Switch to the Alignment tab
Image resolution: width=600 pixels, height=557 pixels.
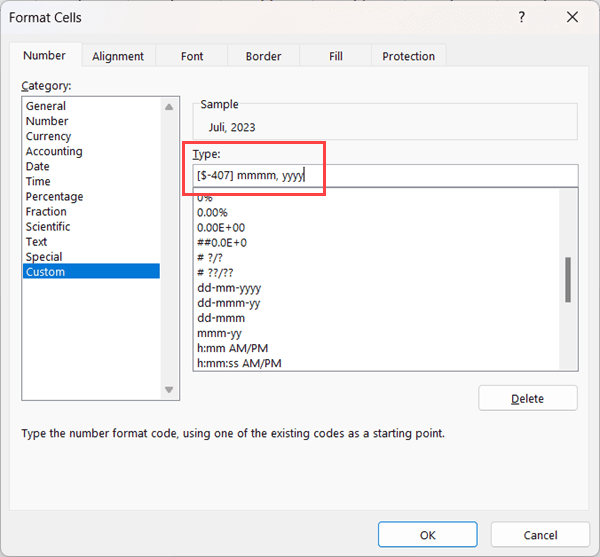(x=118, y=56)
